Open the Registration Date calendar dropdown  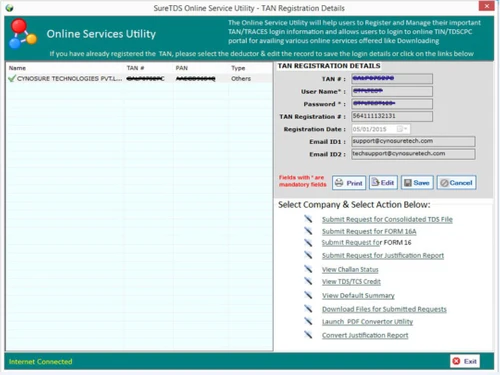402,129
